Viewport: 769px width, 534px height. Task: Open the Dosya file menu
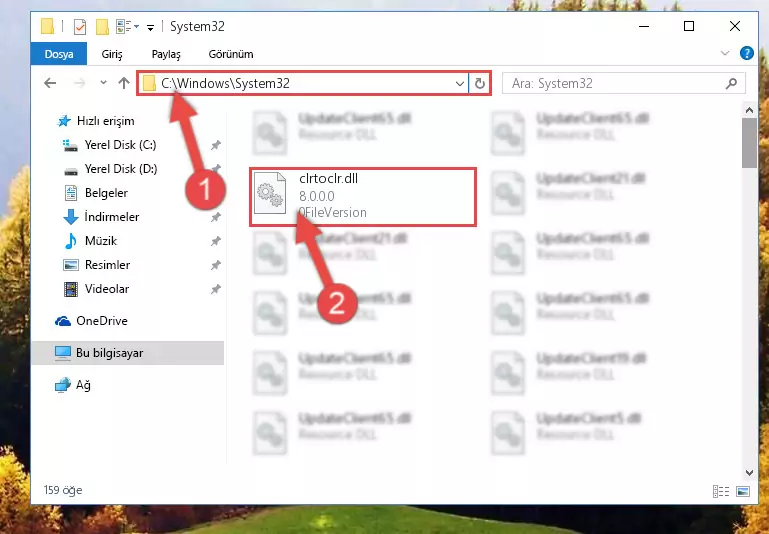pyautogui.click(x=59, y=54)
